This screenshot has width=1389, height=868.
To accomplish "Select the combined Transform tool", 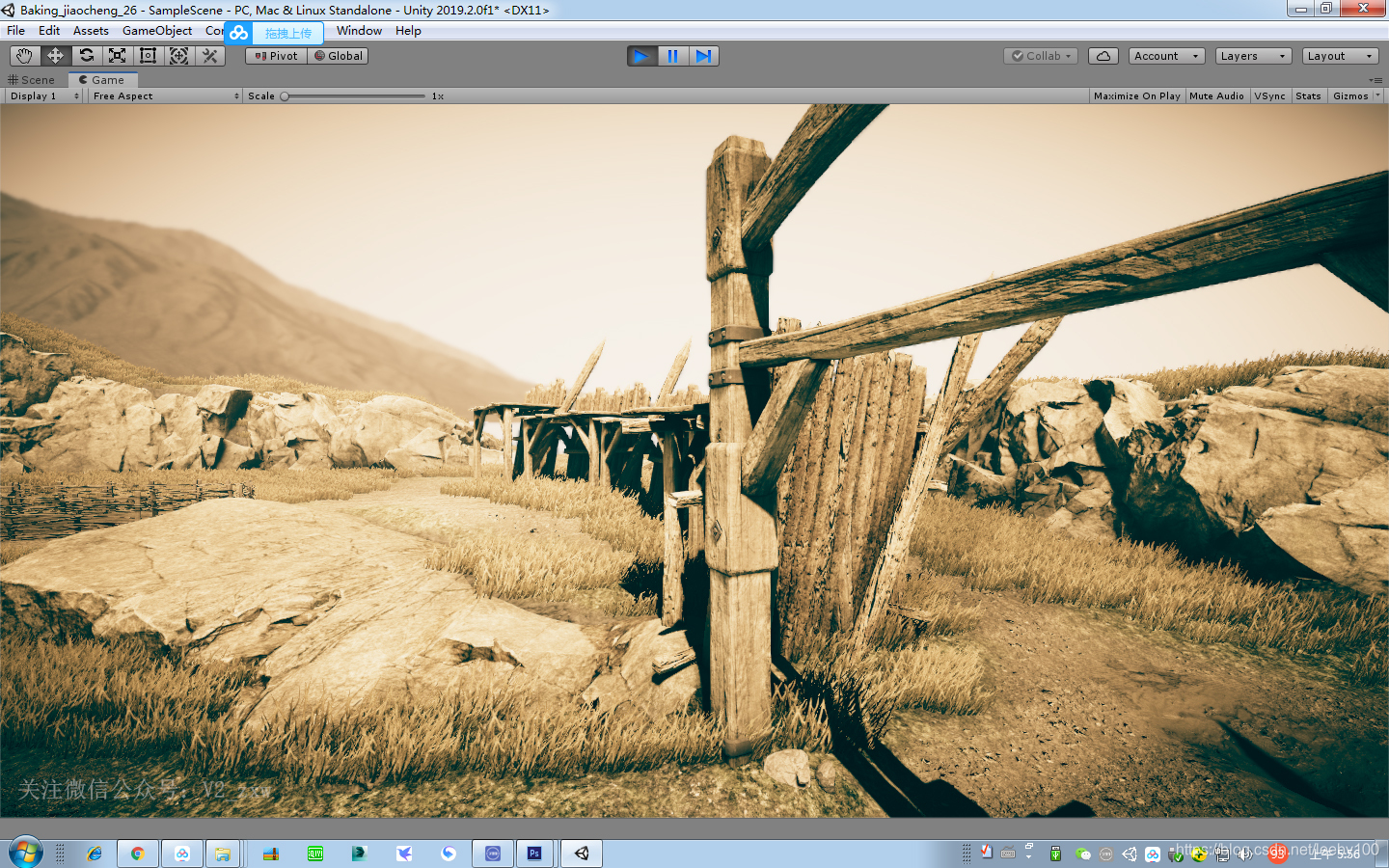I will [178, 56].
